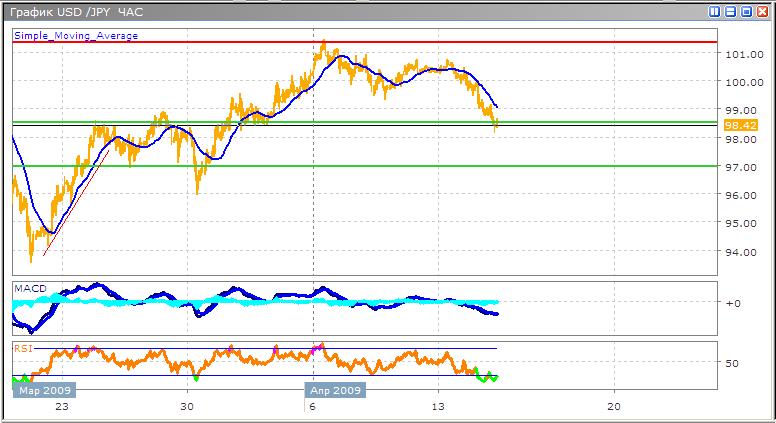Select the Simple_Moving_Average indicator label

(76, 36)
